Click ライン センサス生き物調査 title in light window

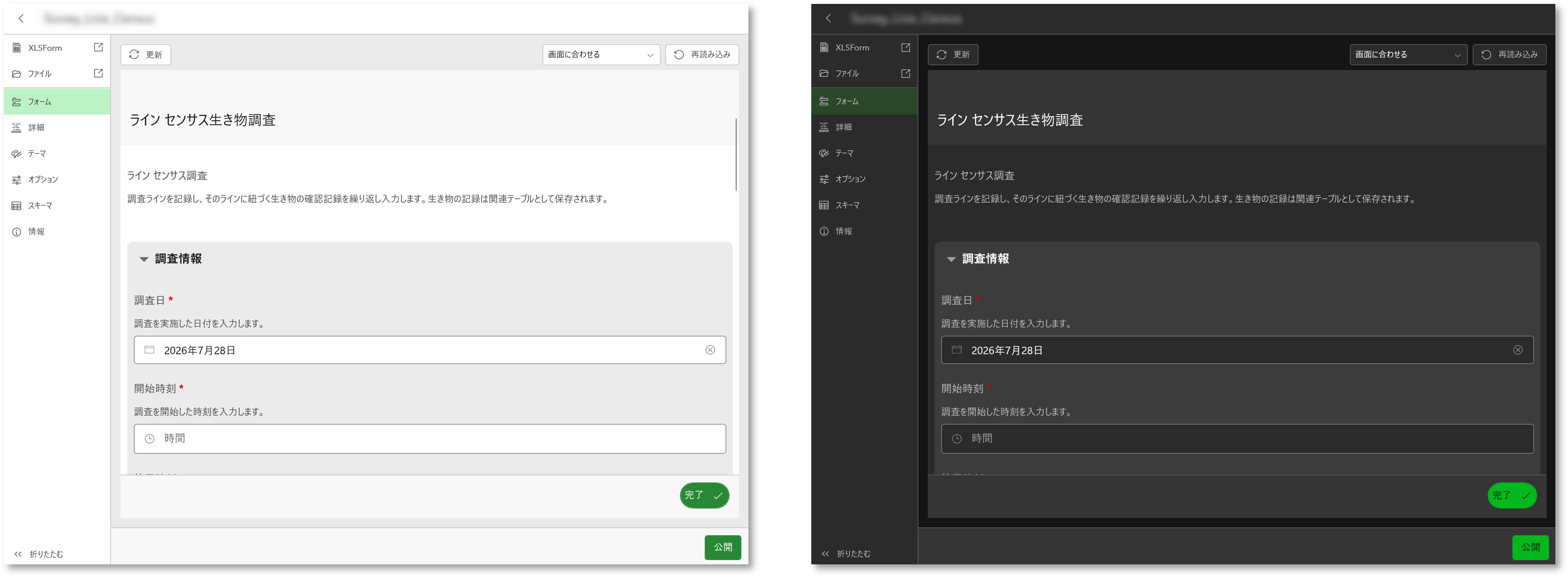tap(202, 120)
